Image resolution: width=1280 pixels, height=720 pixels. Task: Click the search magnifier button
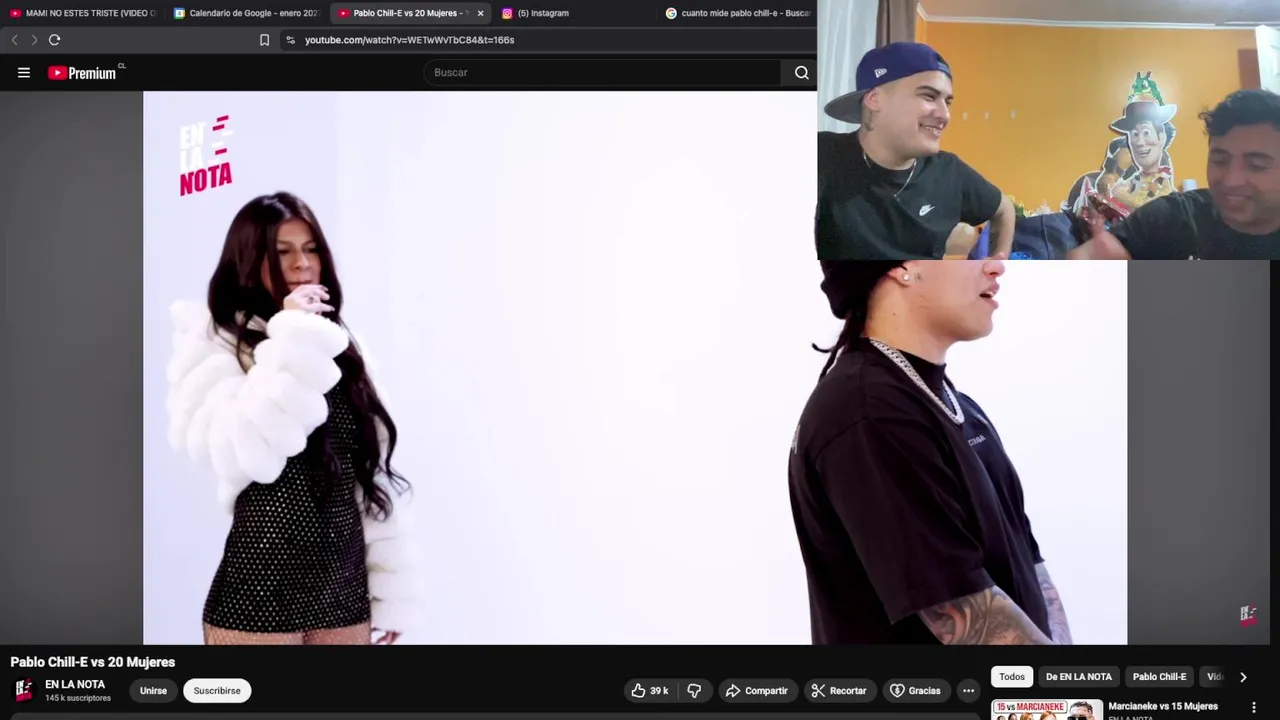[x=801, y=72]
